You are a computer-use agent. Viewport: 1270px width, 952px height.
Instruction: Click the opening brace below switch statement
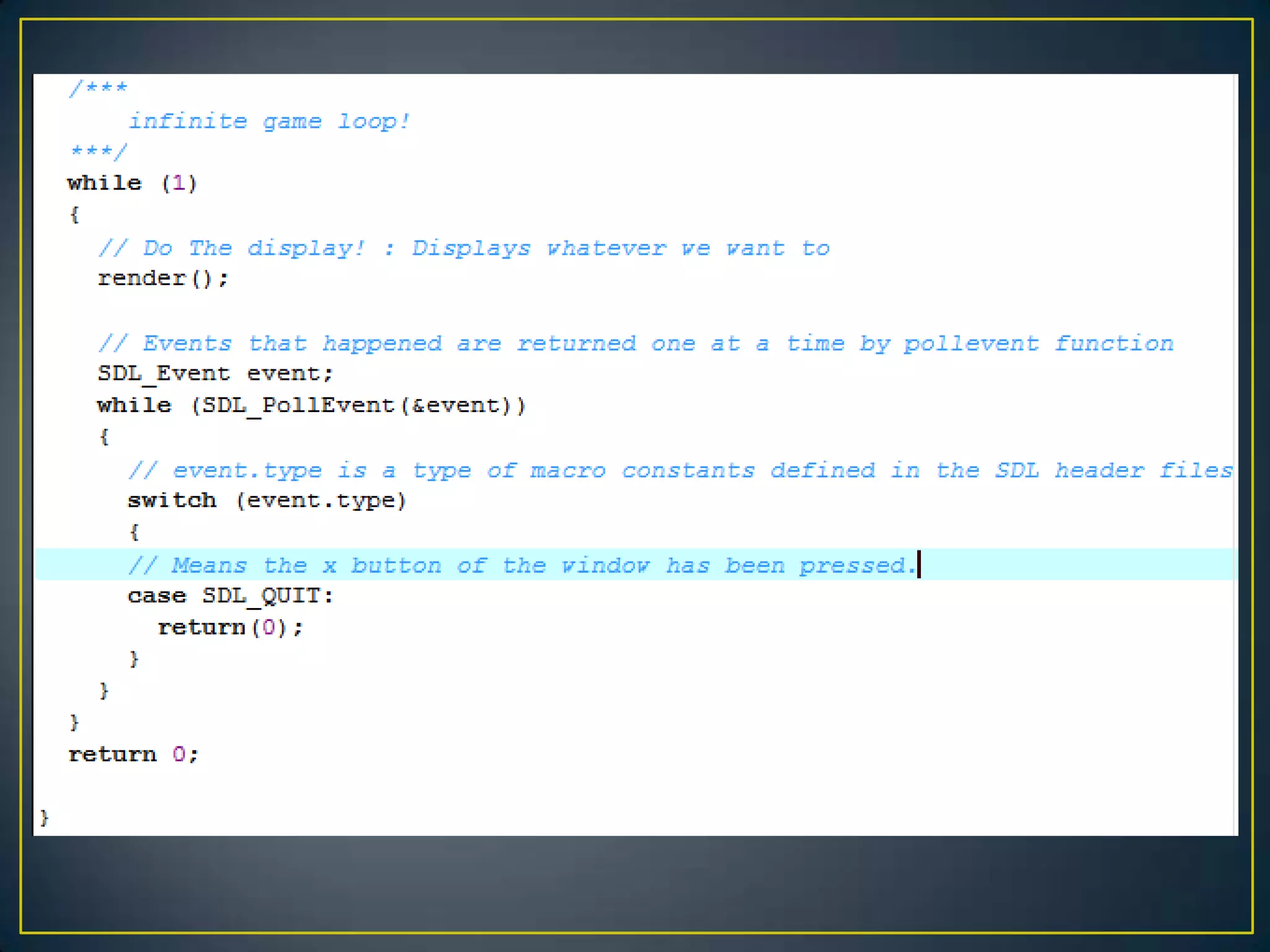tap(134, 532)
